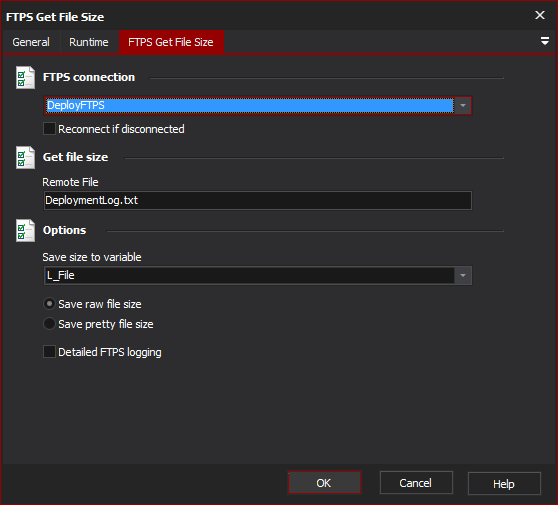
Task: Expand the DeployFTPS connection dropdown arrow
Action: click(x=463, y=105)
